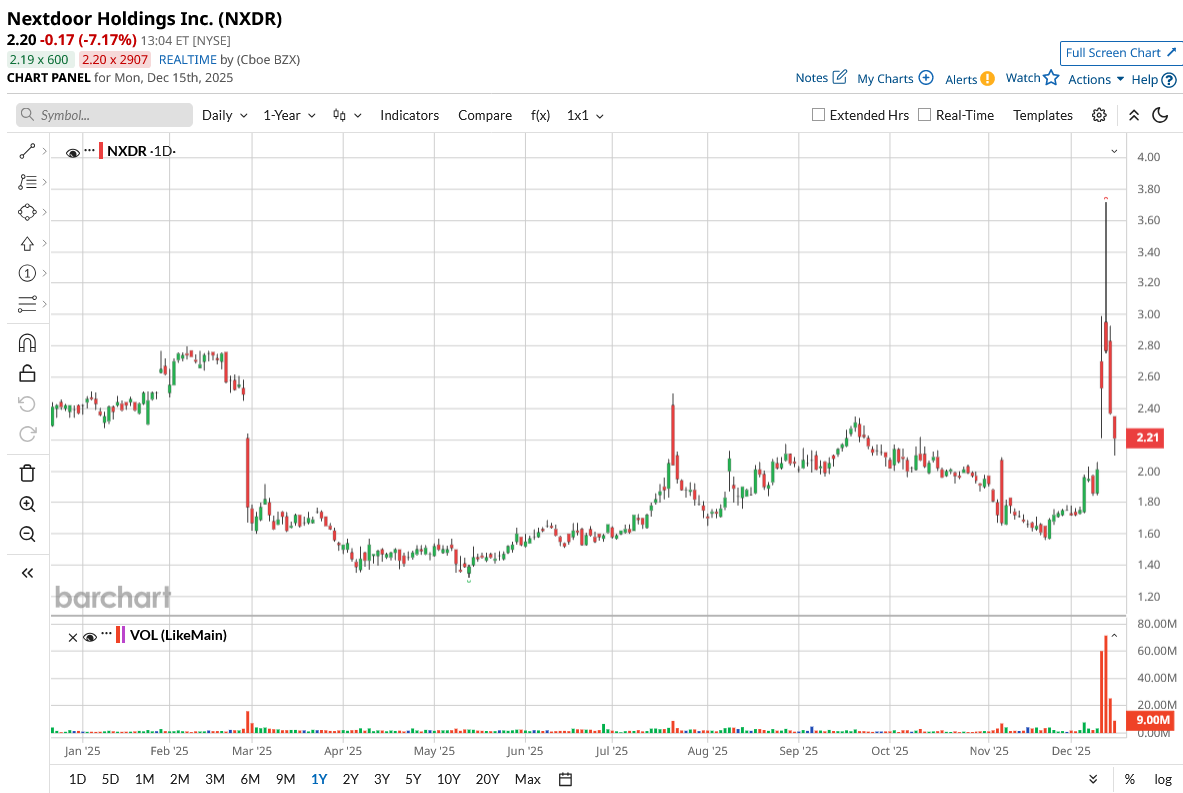Pick the numbered label tool

click(x=27, y=273)
